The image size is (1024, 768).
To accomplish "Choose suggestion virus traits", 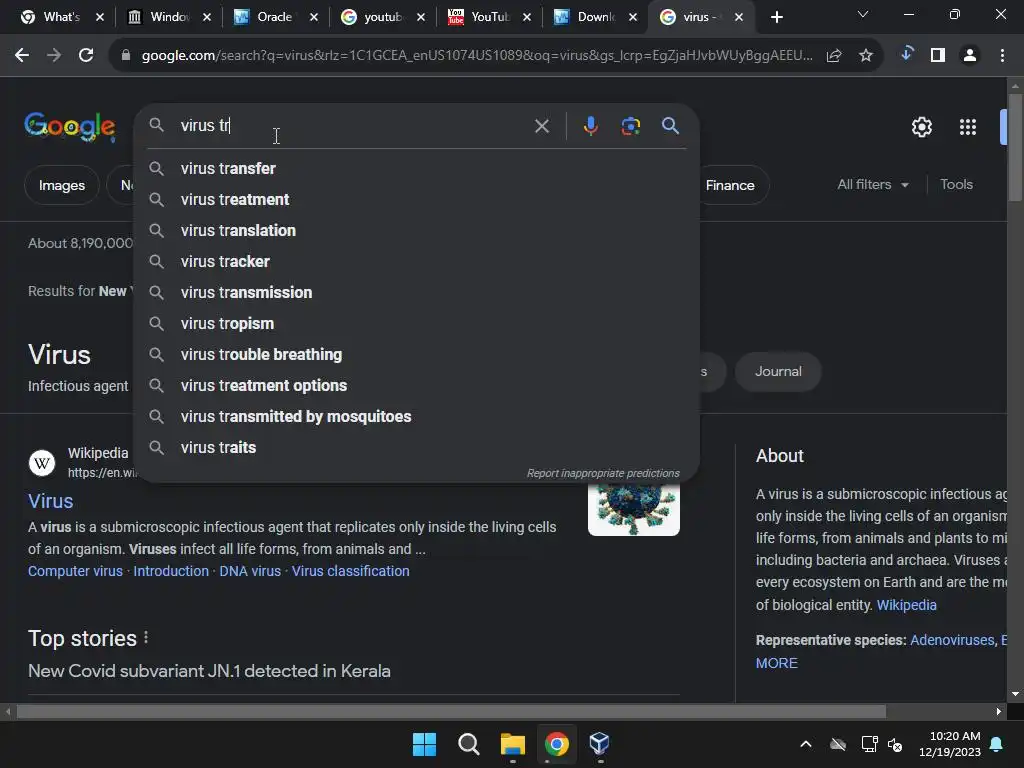I will pos(417,448).
